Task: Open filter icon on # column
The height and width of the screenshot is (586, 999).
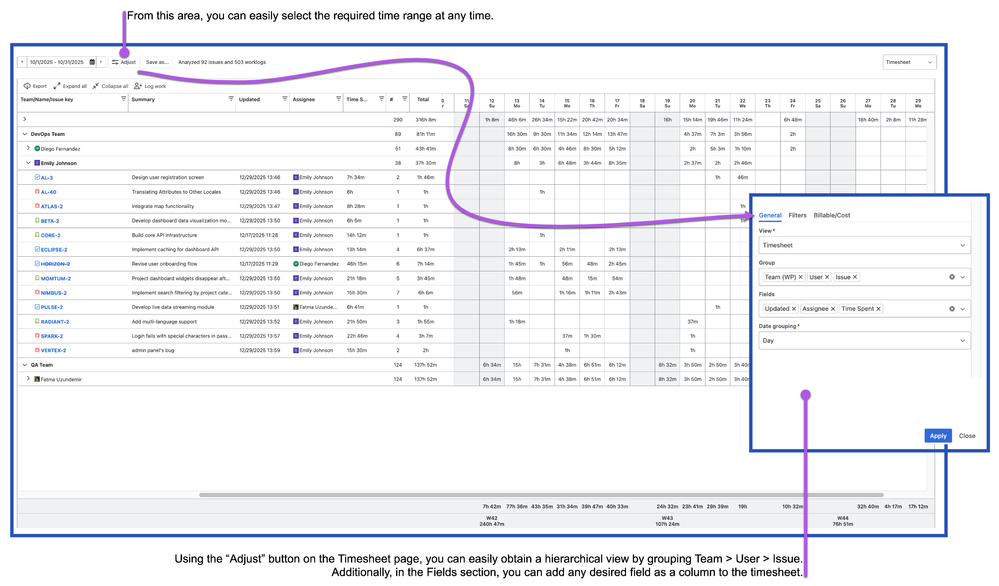Action: pos(405,99)
